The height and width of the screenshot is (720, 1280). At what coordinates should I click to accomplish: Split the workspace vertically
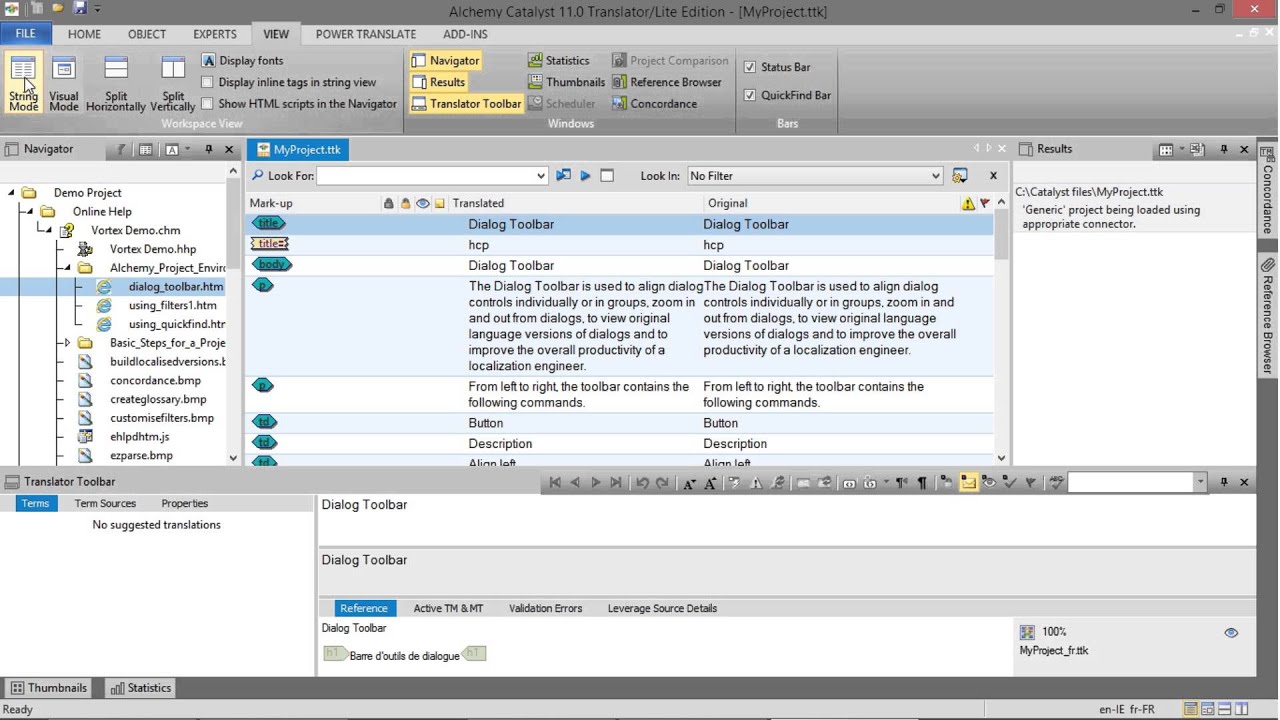[173, 84]
